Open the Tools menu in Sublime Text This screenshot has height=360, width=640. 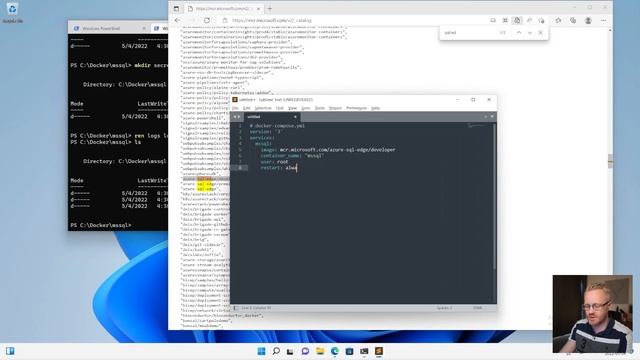pyautogui.click(x=320, y=108)
